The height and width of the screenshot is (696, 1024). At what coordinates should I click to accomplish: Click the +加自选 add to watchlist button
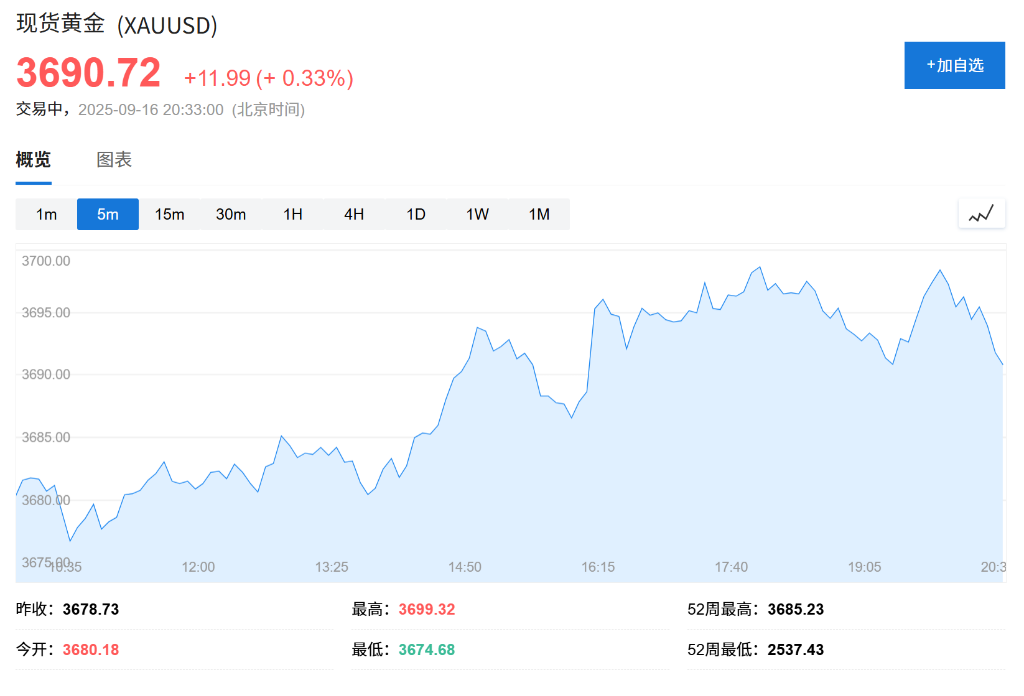click(954, 65)
